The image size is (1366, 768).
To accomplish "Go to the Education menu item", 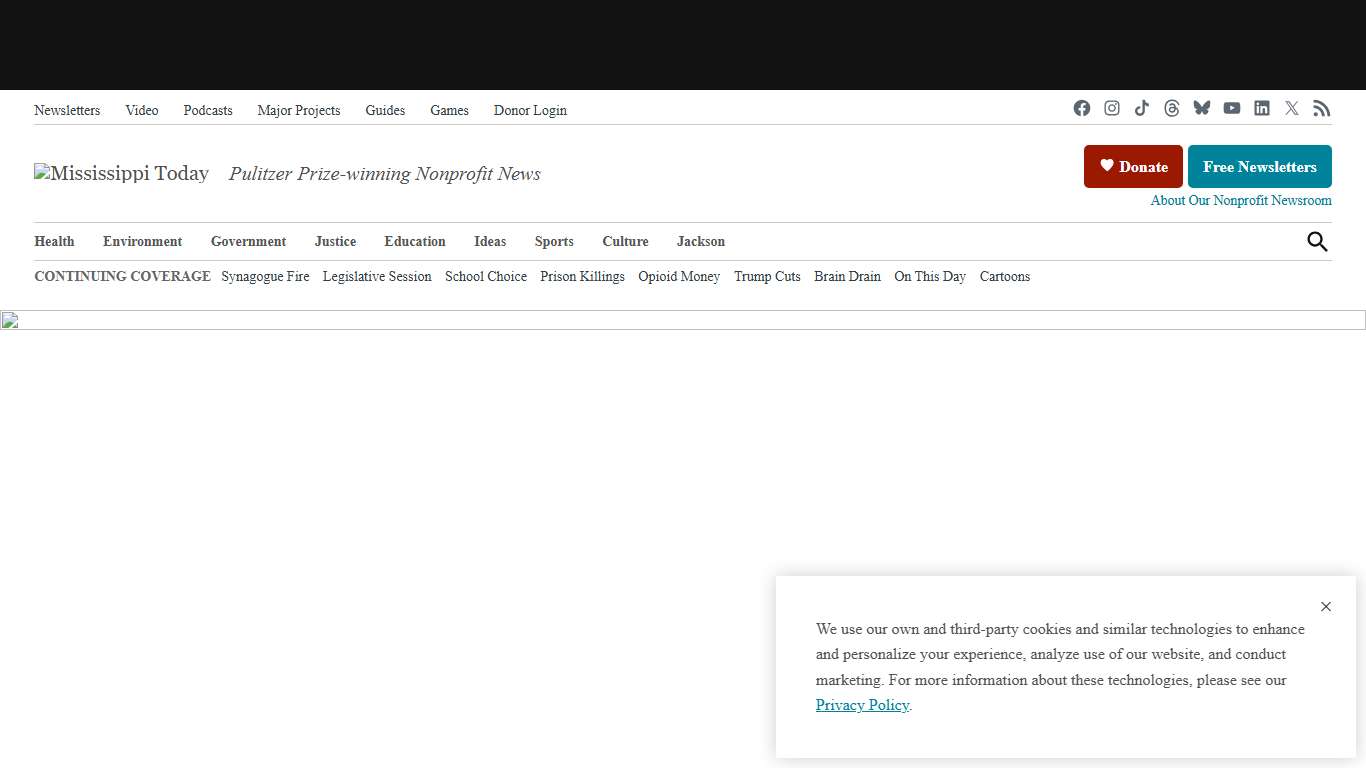I will coord(415,242).
